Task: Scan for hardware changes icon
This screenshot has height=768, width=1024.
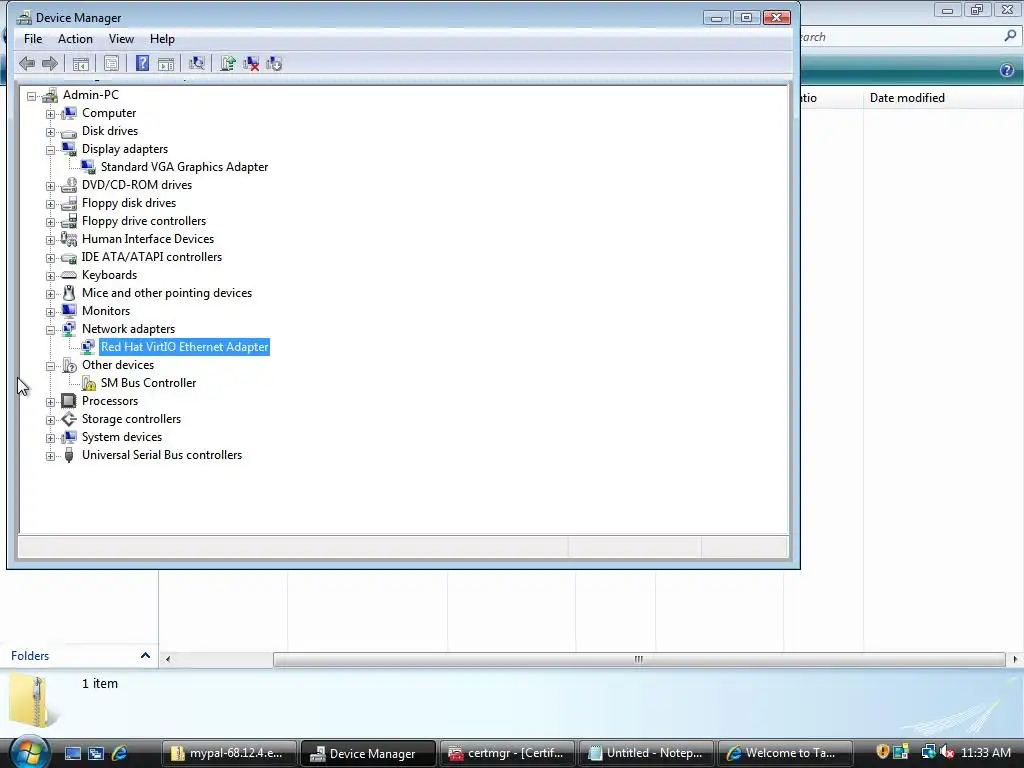Action: tap(197, 63)
